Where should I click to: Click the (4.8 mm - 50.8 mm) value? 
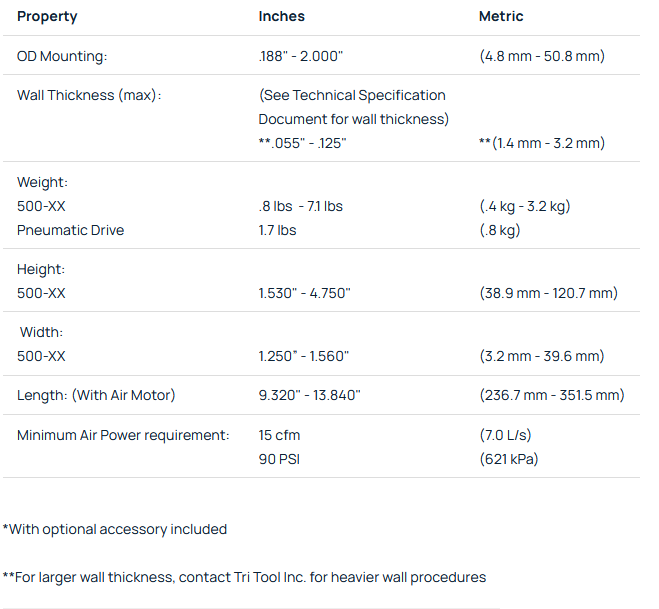click(x=542, y=56)
